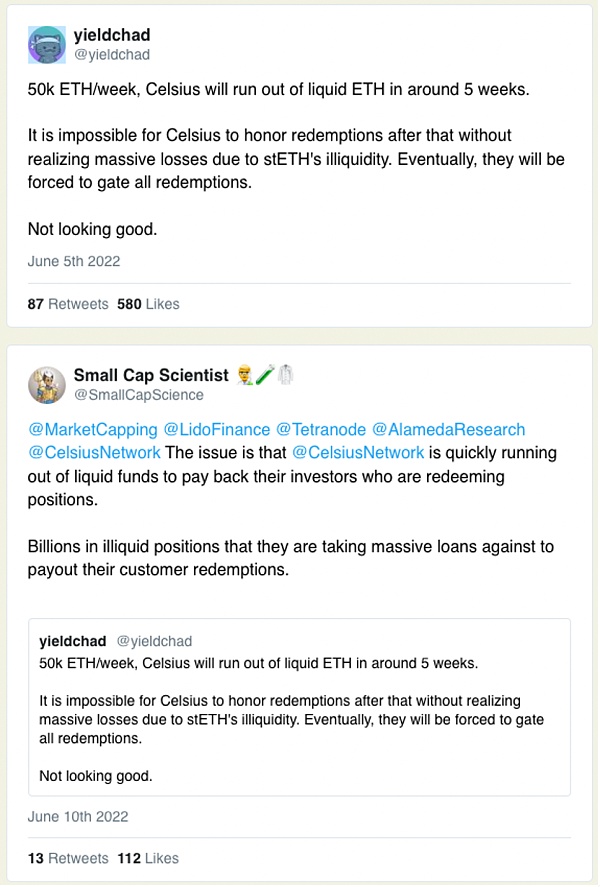Click Small Cap Scientist's profile avatar
Image resolution: width=600 pixels, height=887 pixels.
pyautogui.click(x=47, y=385)
